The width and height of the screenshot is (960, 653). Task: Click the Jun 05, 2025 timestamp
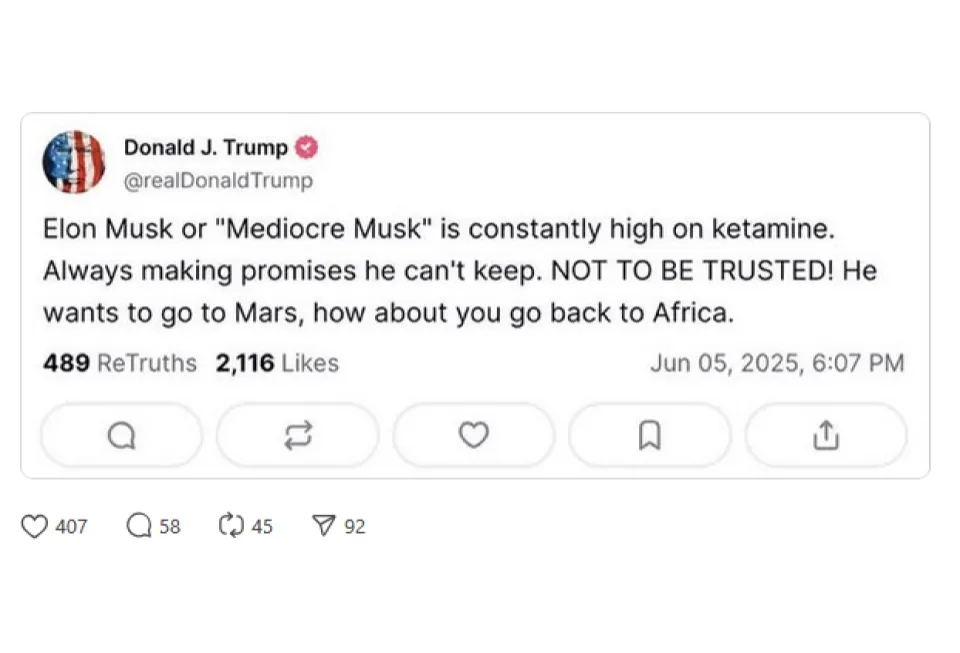[x=777, y=363]
